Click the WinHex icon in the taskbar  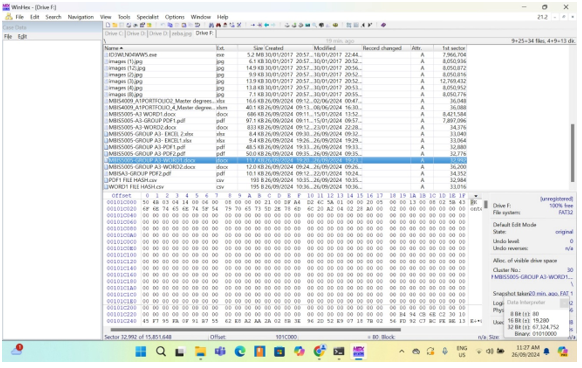pyautogui.click(x=358, y=351)
